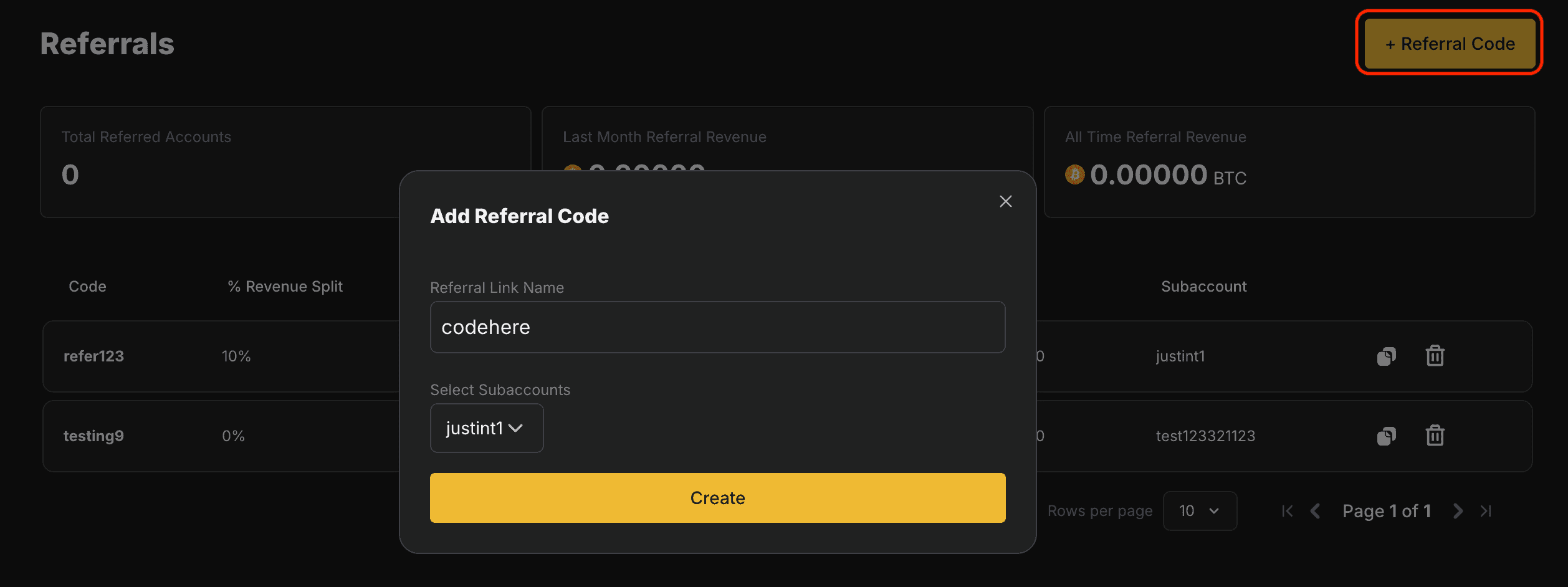Go to the first page using pagination arrow

(x=1287, y=511)
